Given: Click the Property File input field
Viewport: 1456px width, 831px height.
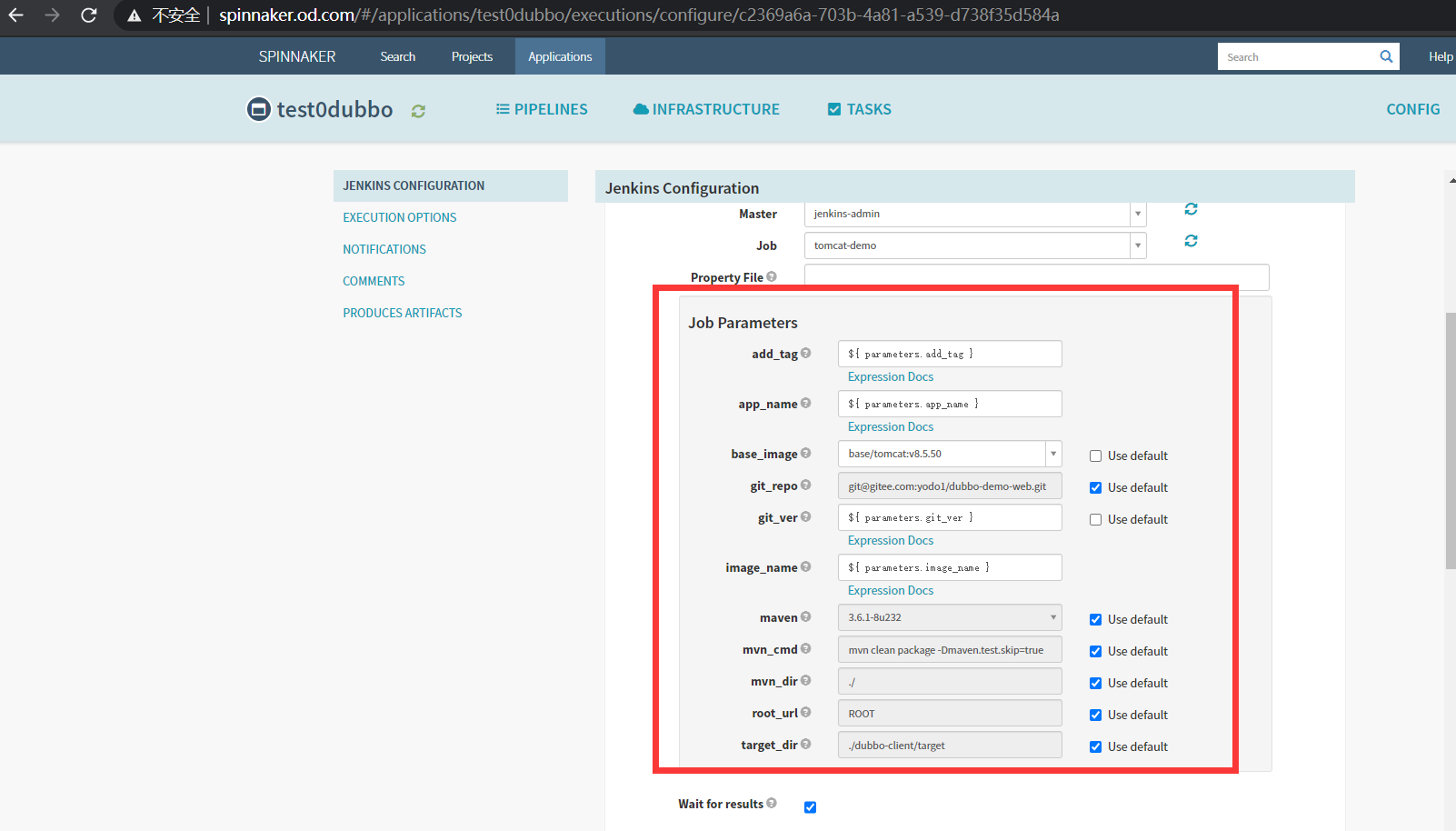Looking at the screenshot, I should tap(1037, 277).
